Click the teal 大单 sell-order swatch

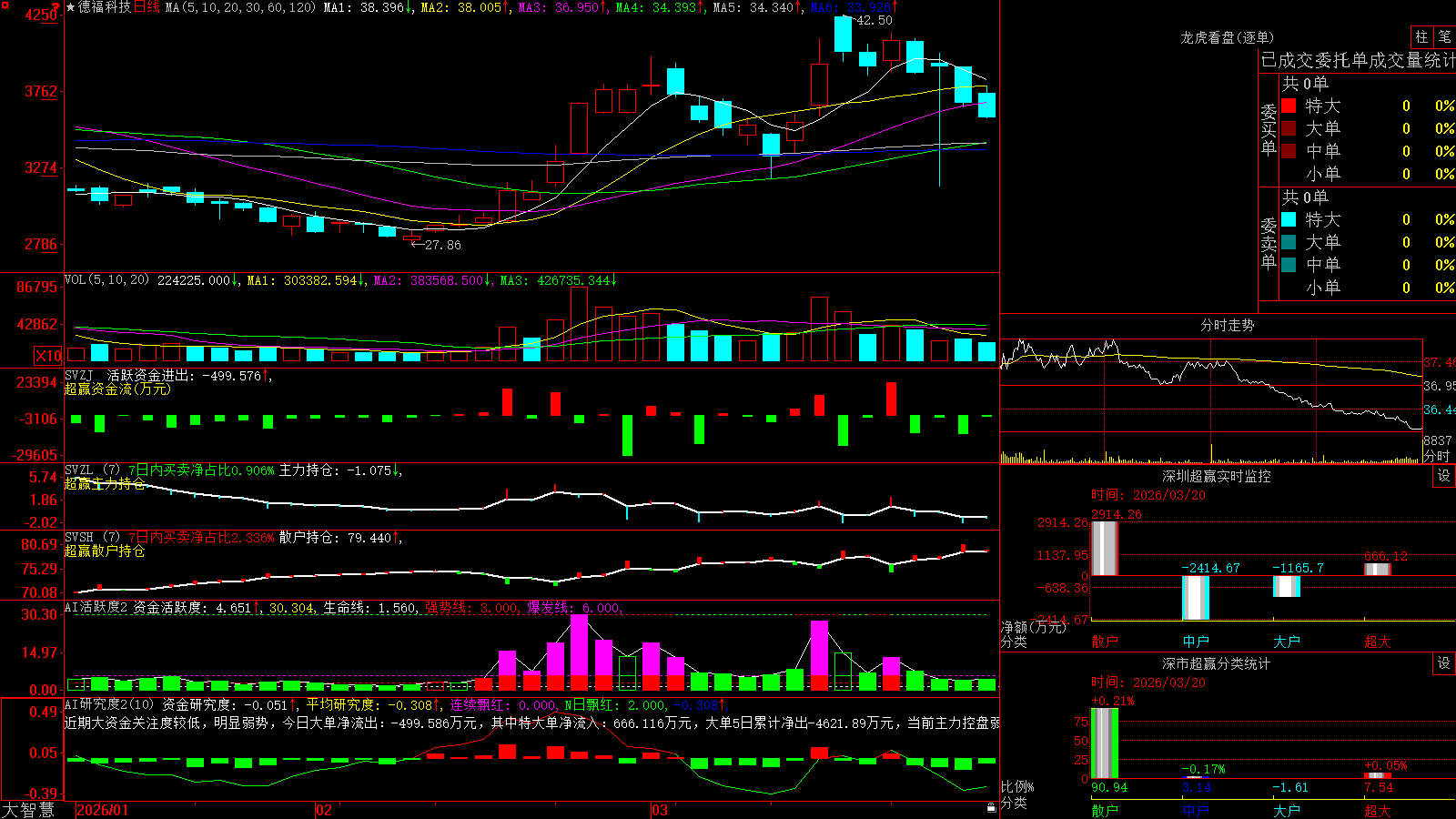[x=1289, y=242]
